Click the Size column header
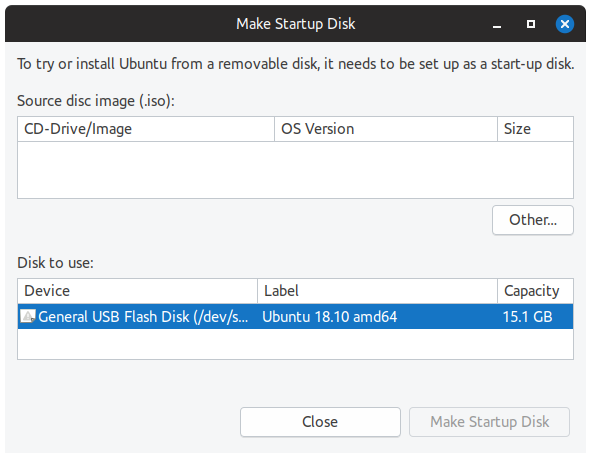The width and height of the screenshot is (595, 462). [x=535, y=129]
